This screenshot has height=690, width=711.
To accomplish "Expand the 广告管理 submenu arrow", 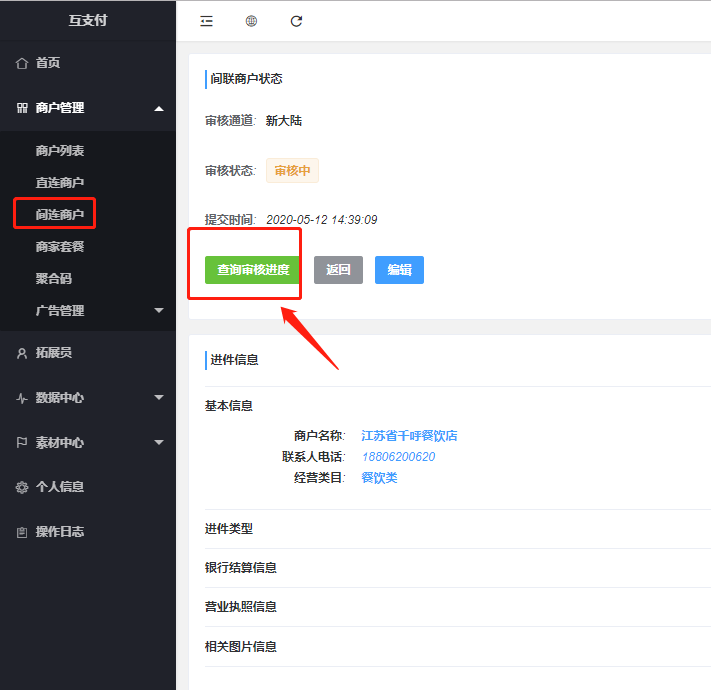I will pos(159,311).
